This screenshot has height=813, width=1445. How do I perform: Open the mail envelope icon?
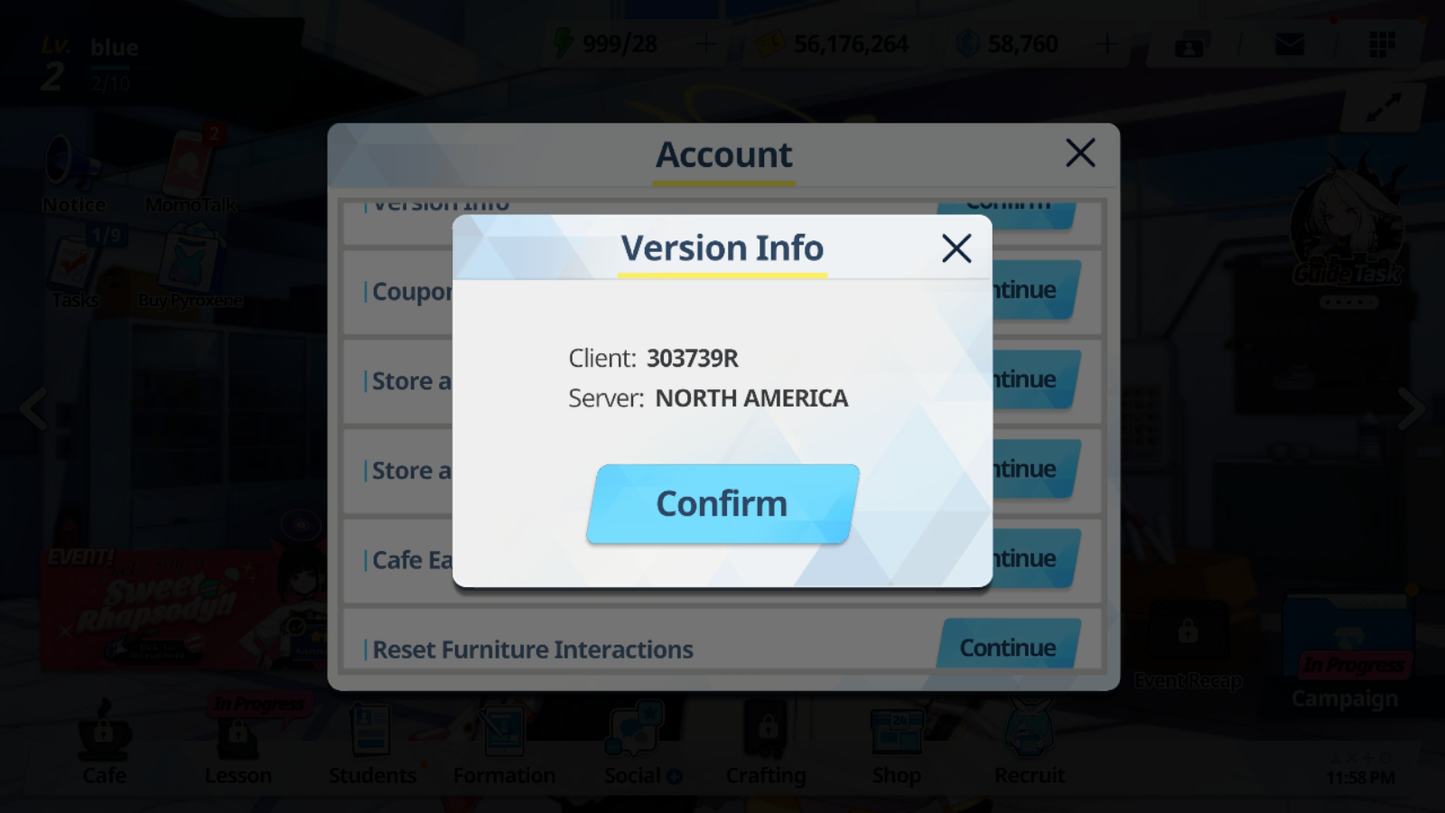[x=1290, y=44]
